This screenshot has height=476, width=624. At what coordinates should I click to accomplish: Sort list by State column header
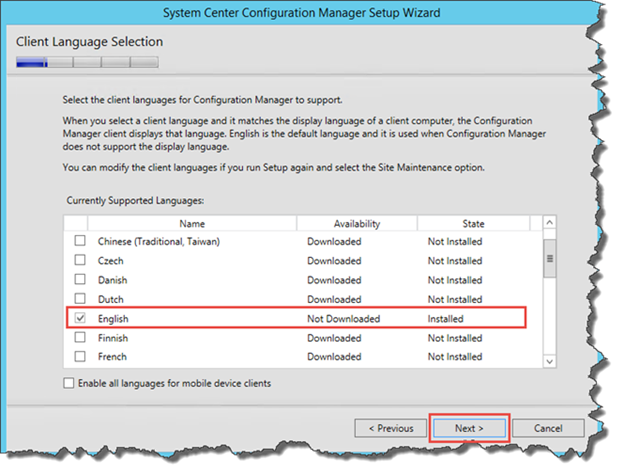coord(473,224)
